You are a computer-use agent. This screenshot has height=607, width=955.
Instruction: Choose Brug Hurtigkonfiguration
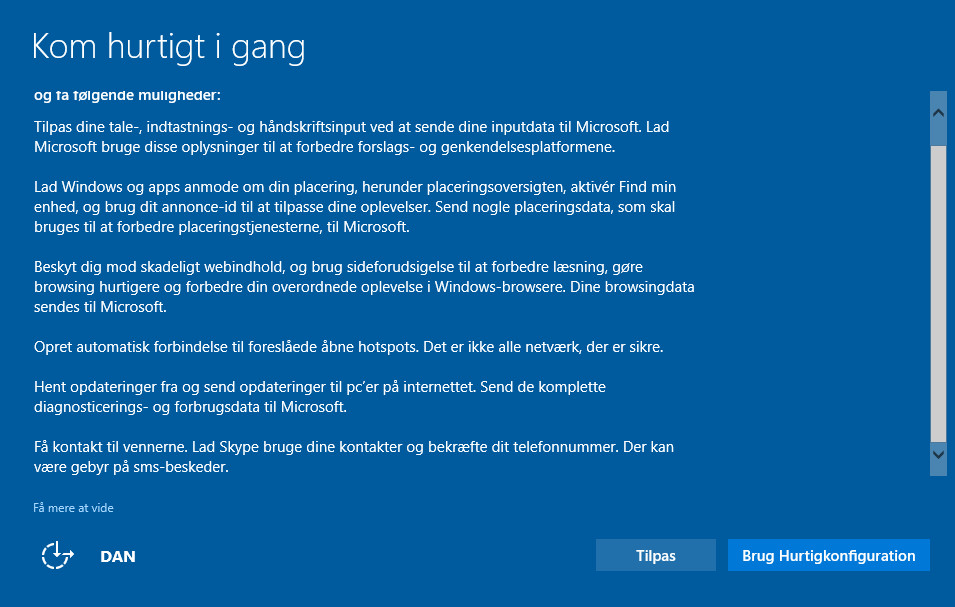point(828,556)
